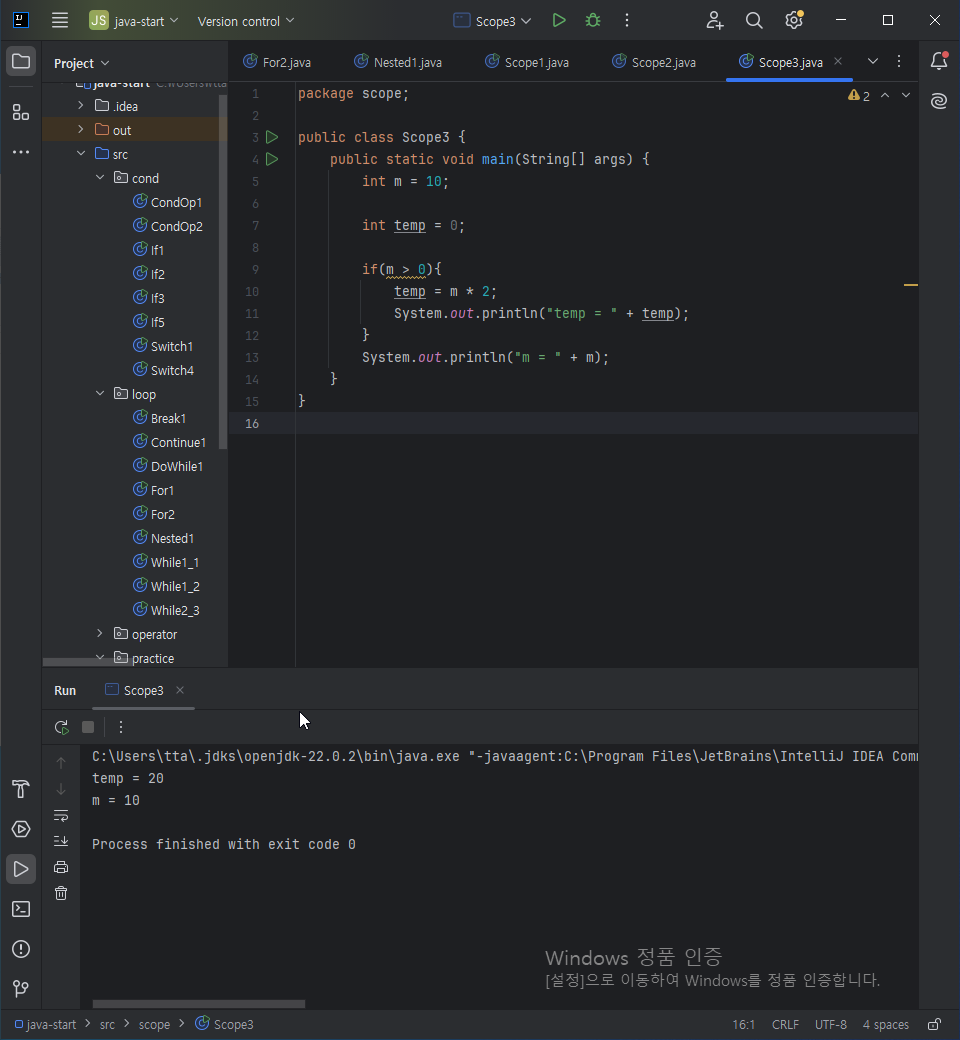960x1040 pixels.
Task: Close the Scope3 run tab
Action: click(180, 690)
